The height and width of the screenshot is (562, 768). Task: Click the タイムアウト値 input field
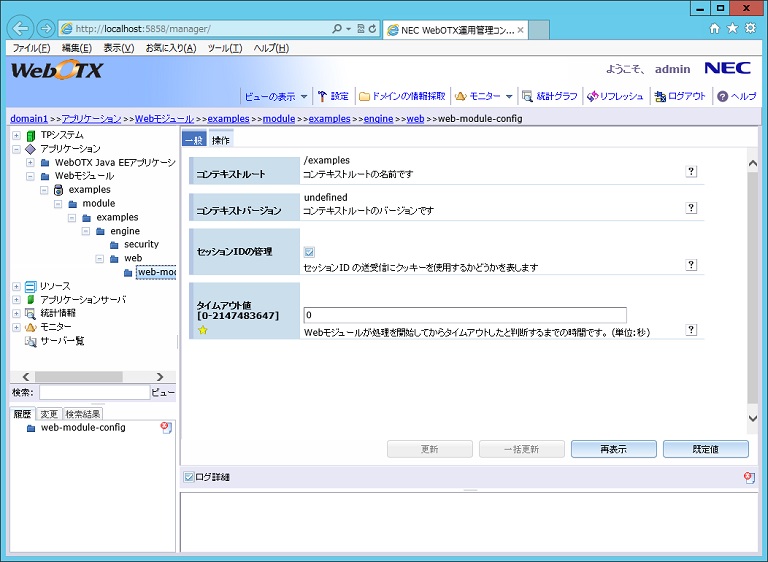[465, 315]
